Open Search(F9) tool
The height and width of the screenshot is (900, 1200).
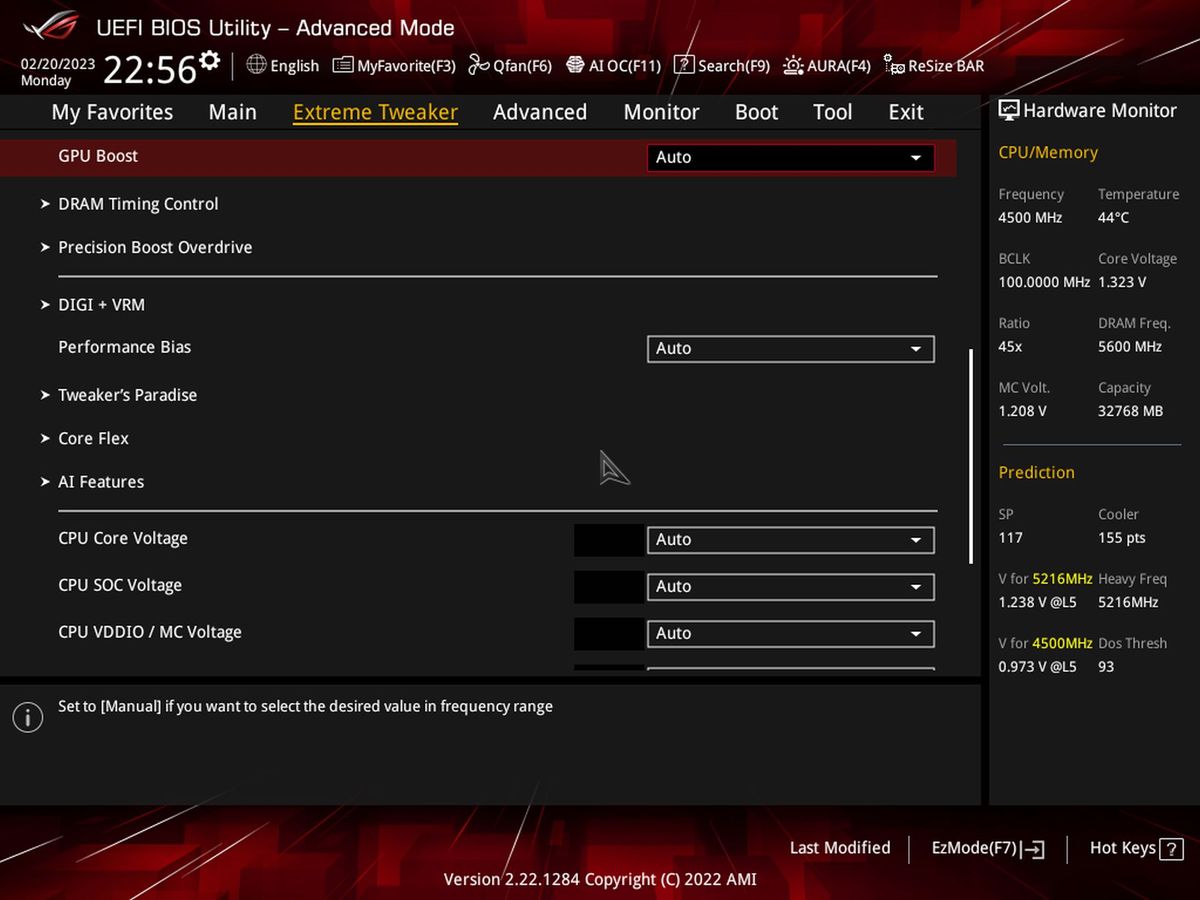pos(722,66)
